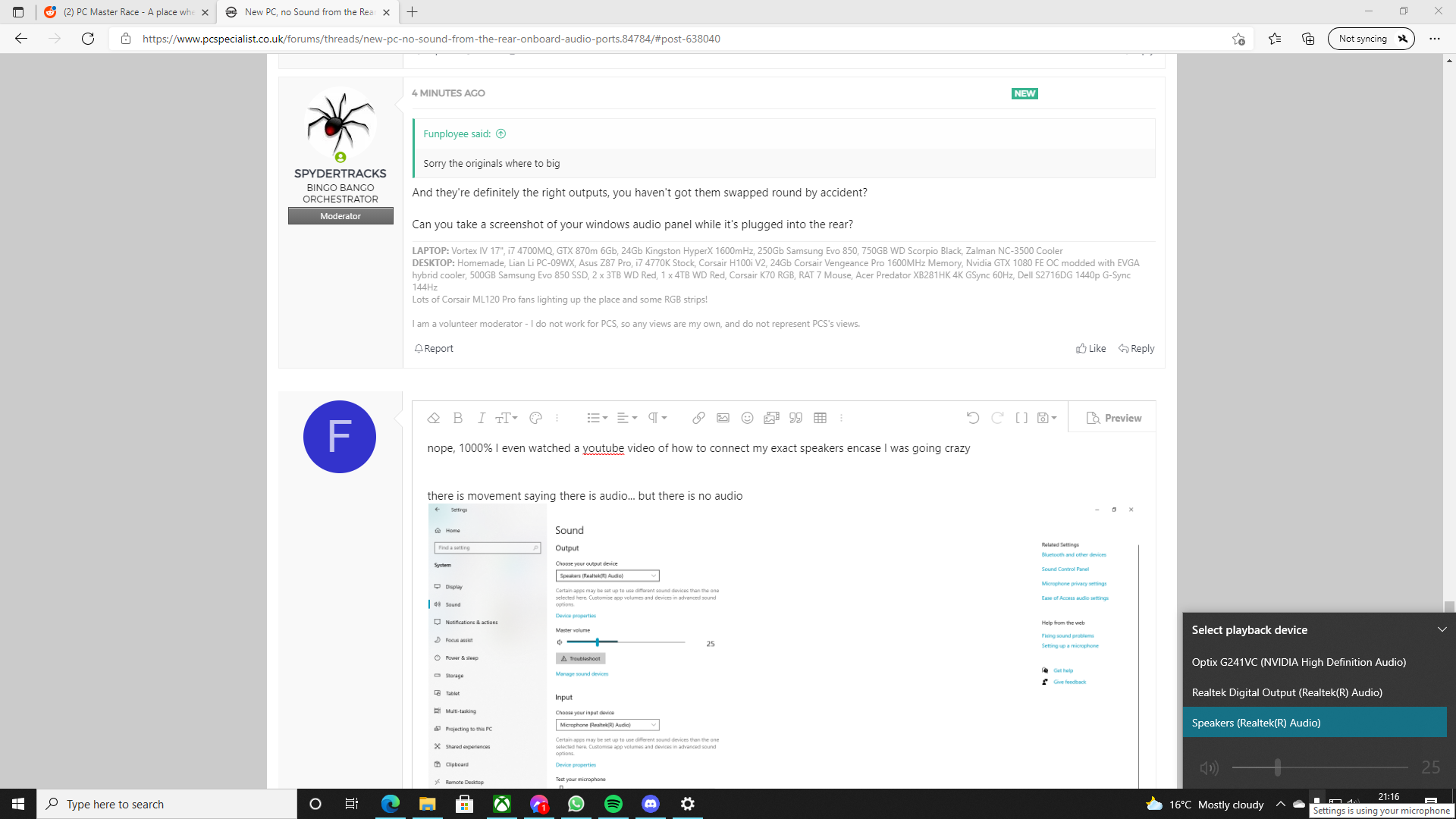Open the list options dropdown
The height and width of the screenshot is (819, 1456).
point(597,418)
